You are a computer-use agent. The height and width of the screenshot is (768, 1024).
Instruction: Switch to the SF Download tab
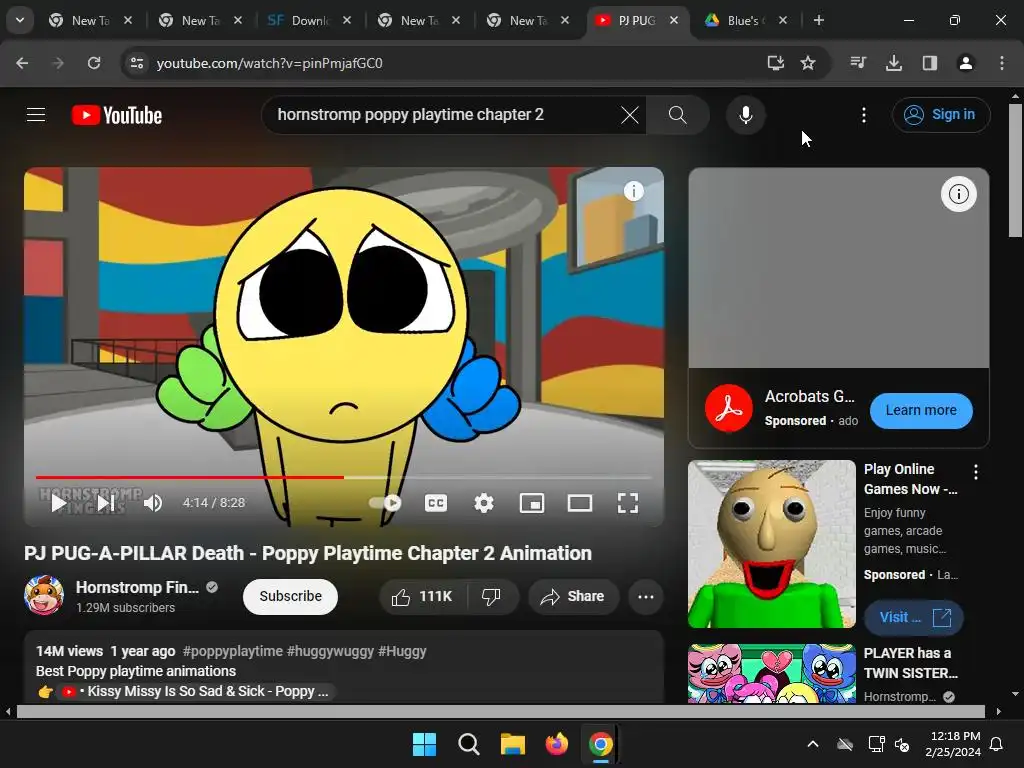point(308,21)
